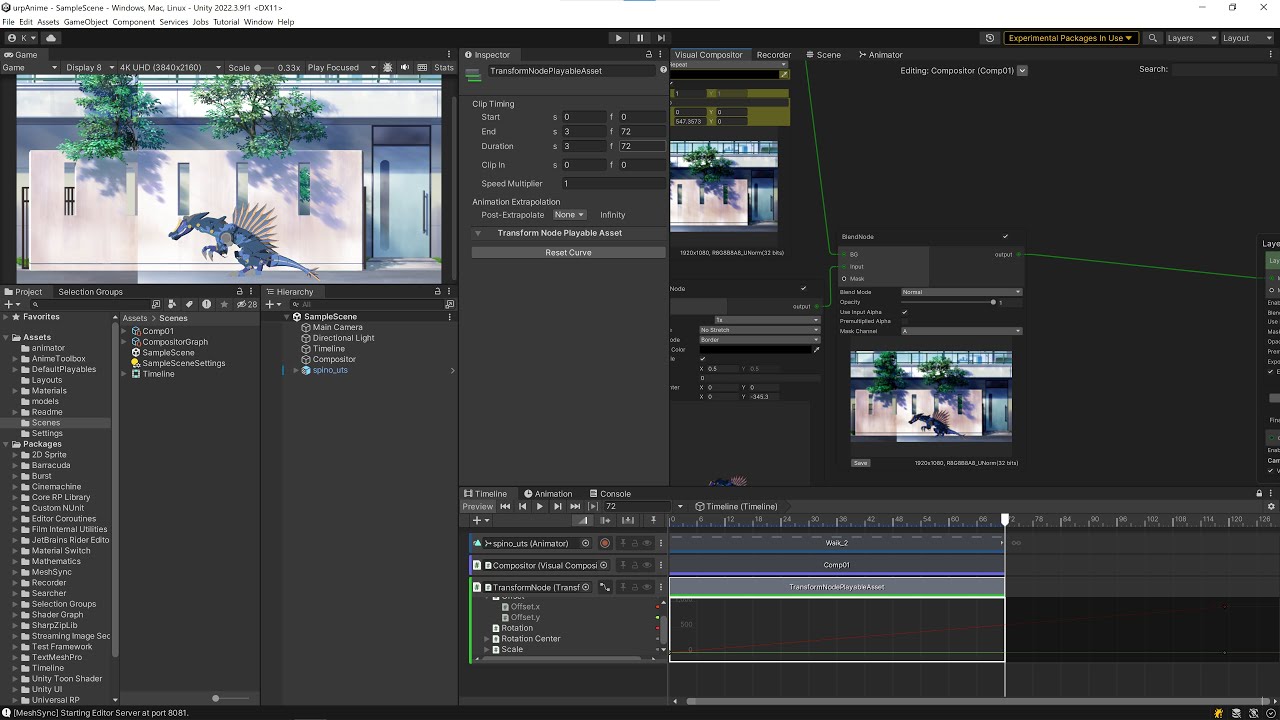
Task: Switch to the Recorder tab
Action: pyautogui.click(x=774, y=55)
